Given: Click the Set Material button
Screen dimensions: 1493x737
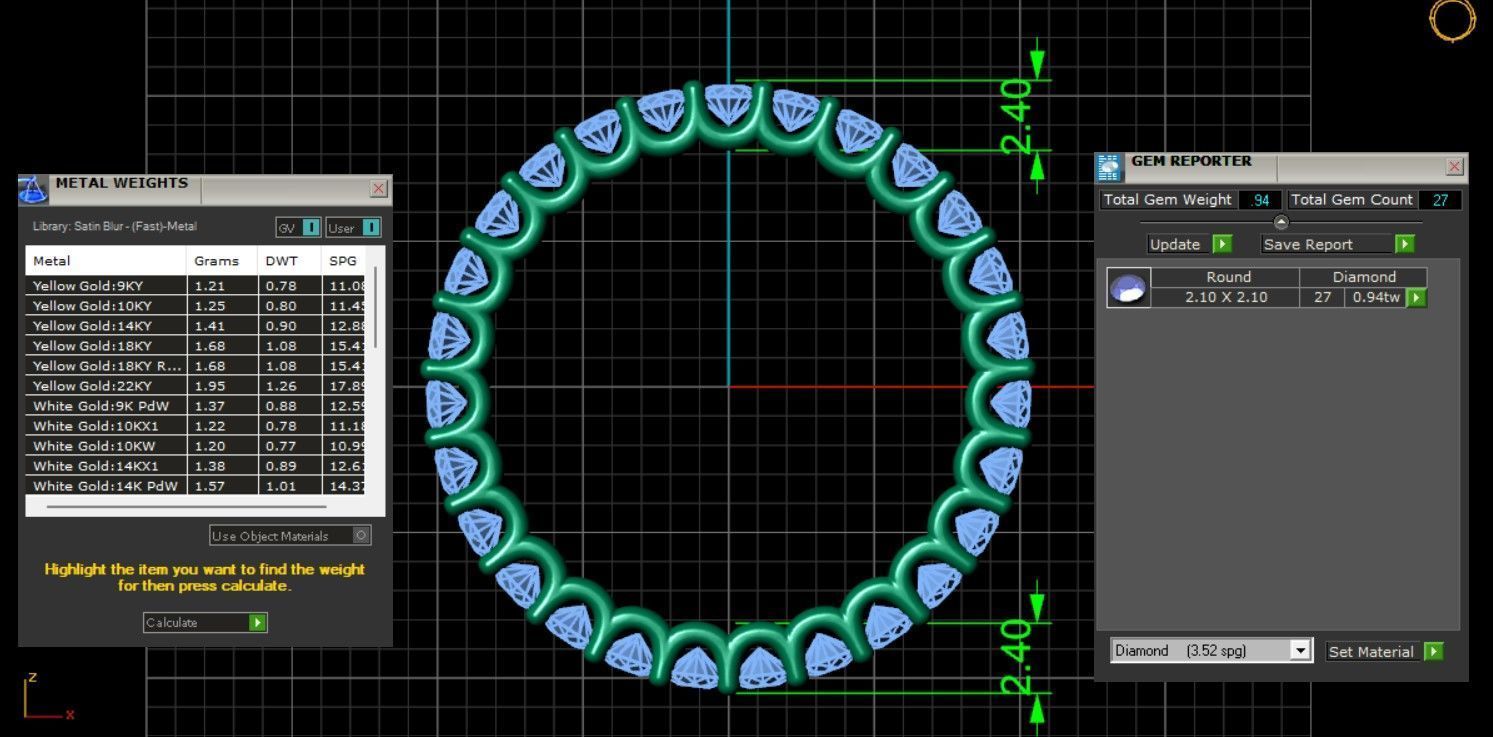Looking at the screenshot, I should (x=1384, y=651).
